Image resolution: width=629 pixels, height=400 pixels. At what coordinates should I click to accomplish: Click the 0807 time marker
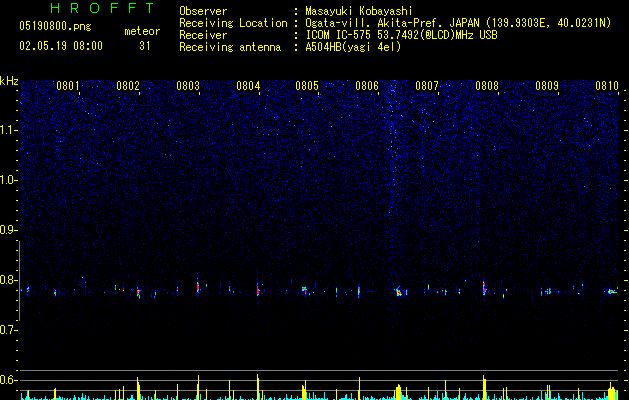coord(427,86)
